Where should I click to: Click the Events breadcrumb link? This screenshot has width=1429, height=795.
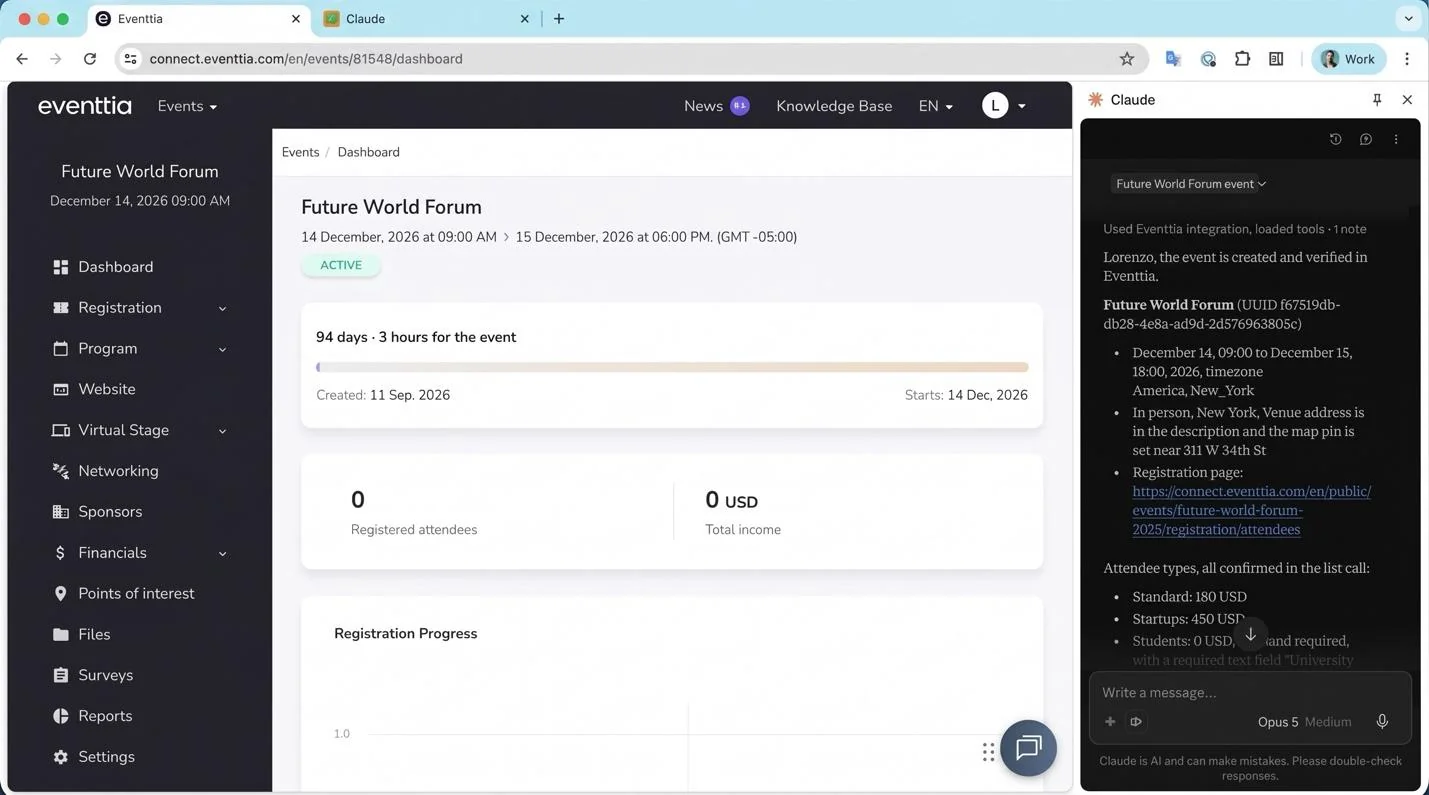(x=300, y=152)
